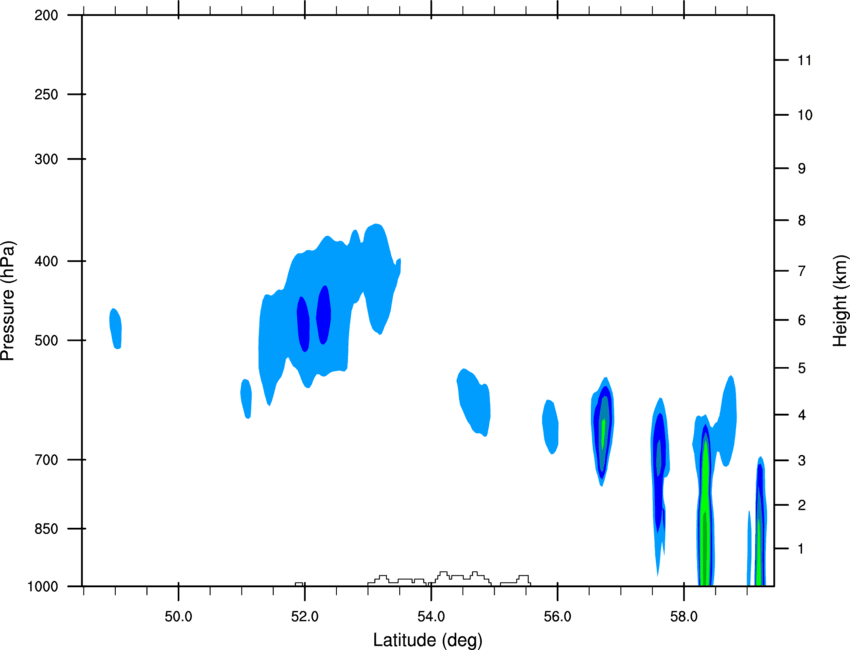The width and height of the screenshot is (850, 650).
Task: Click pressure tick label 500
Action: click(x=46, y=340)
